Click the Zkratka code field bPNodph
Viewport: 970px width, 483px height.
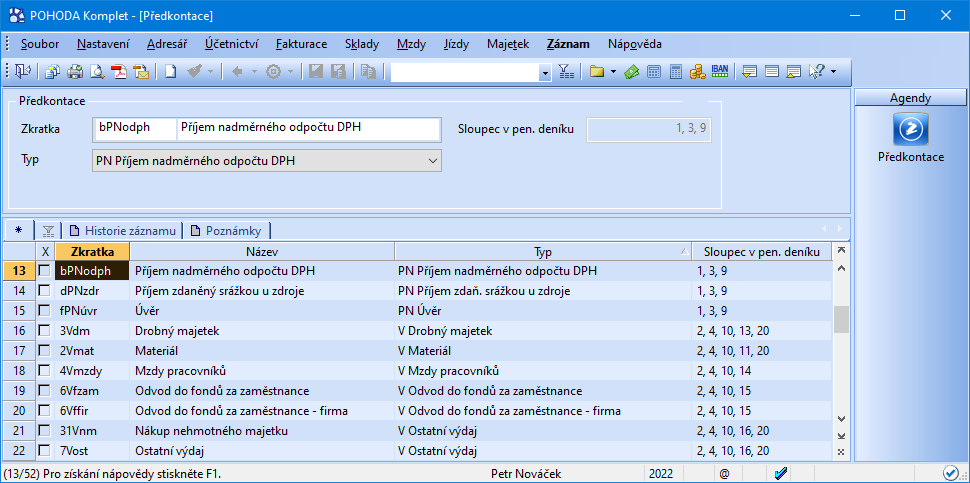pos(134,129)
